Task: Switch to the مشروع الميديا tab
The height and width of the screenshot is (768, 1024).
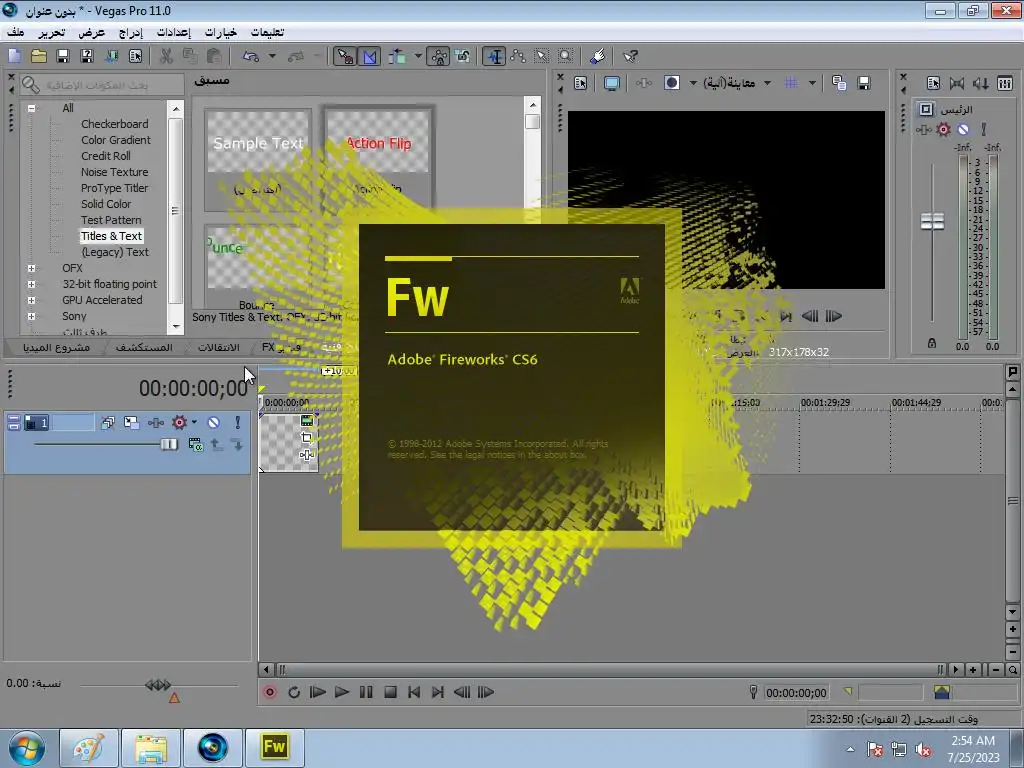Action: [x=56, y=347]
